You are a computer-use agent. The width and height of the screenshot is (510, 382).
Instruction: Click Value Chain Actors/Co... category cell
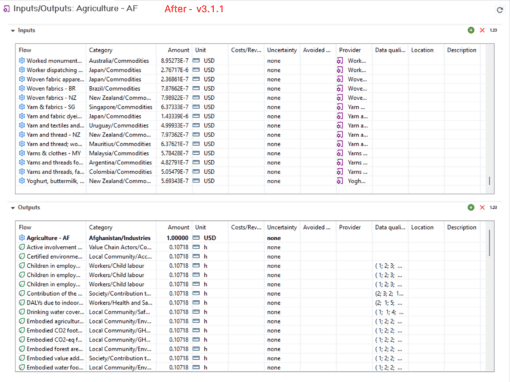[x=120, y=247]
